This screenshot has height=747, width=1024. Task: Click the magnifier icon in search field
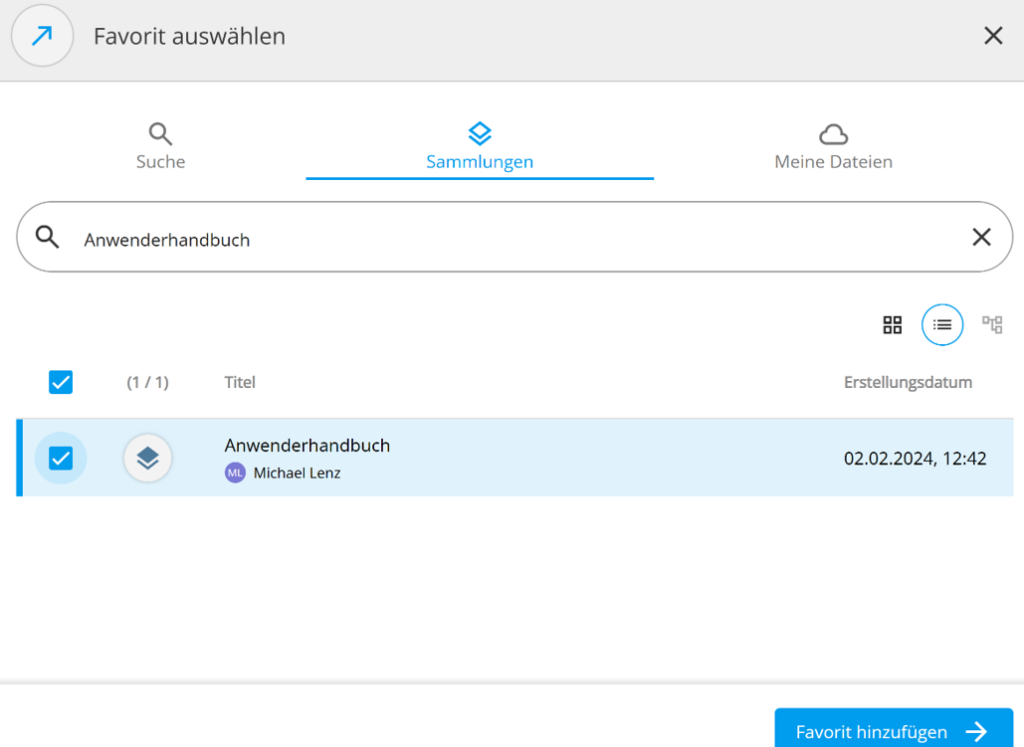(47, 237)
